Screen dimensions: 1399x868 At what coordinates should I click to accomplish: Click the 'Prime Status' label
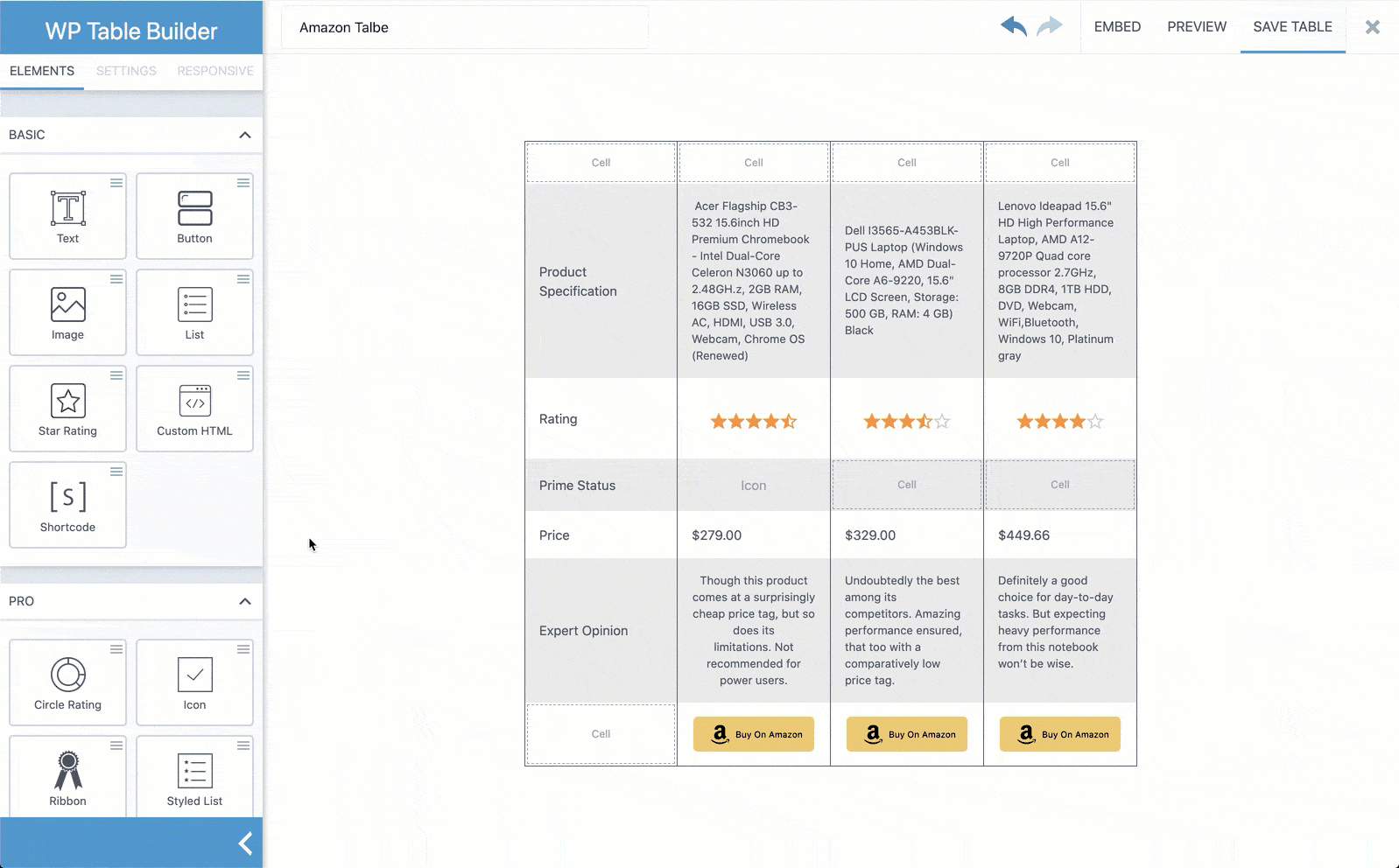pyautogui.click(x=577, y=486)
